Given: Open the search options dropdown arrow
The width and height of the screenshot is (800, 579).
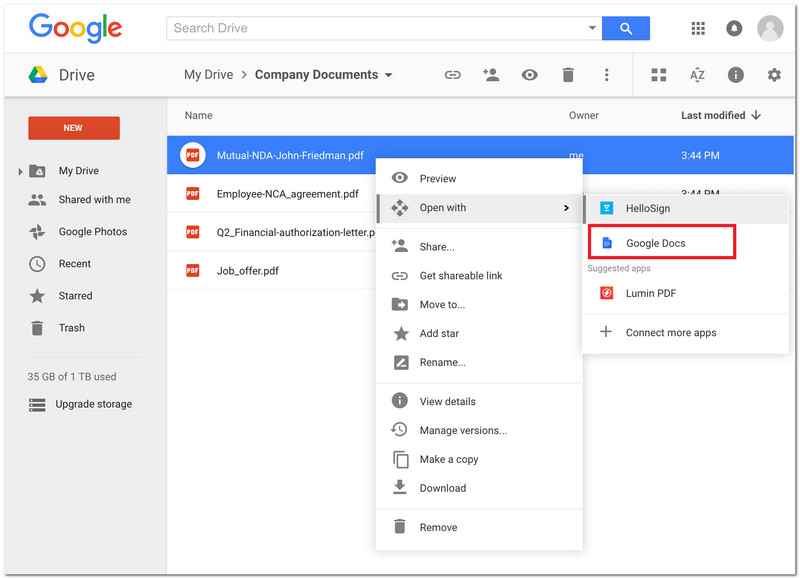Looking at the screenshot, I should pyautogui.click(x=592, y=28).
